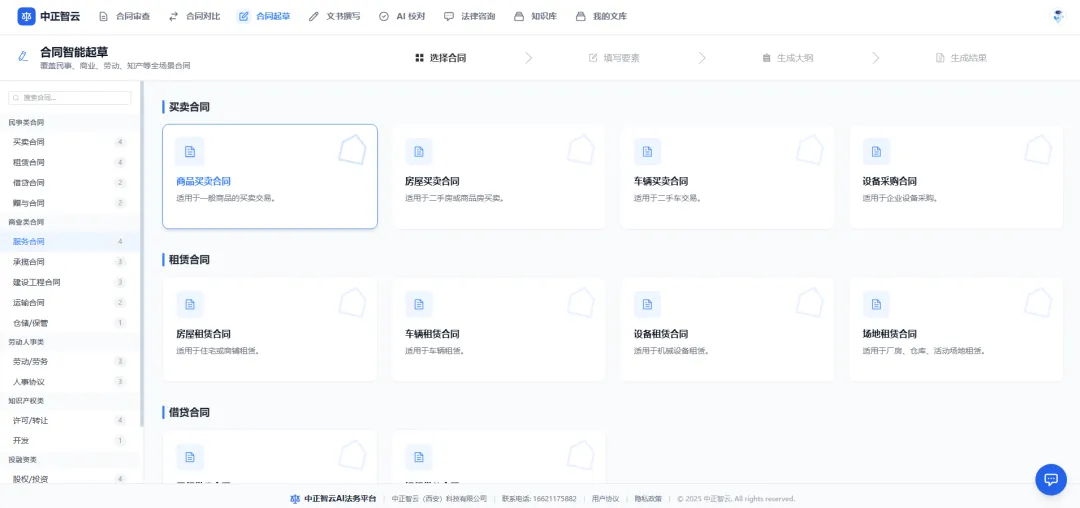The image size is (1080, 508).
Task: Click the 租赁合同 section heading
Action: [189, 260]
